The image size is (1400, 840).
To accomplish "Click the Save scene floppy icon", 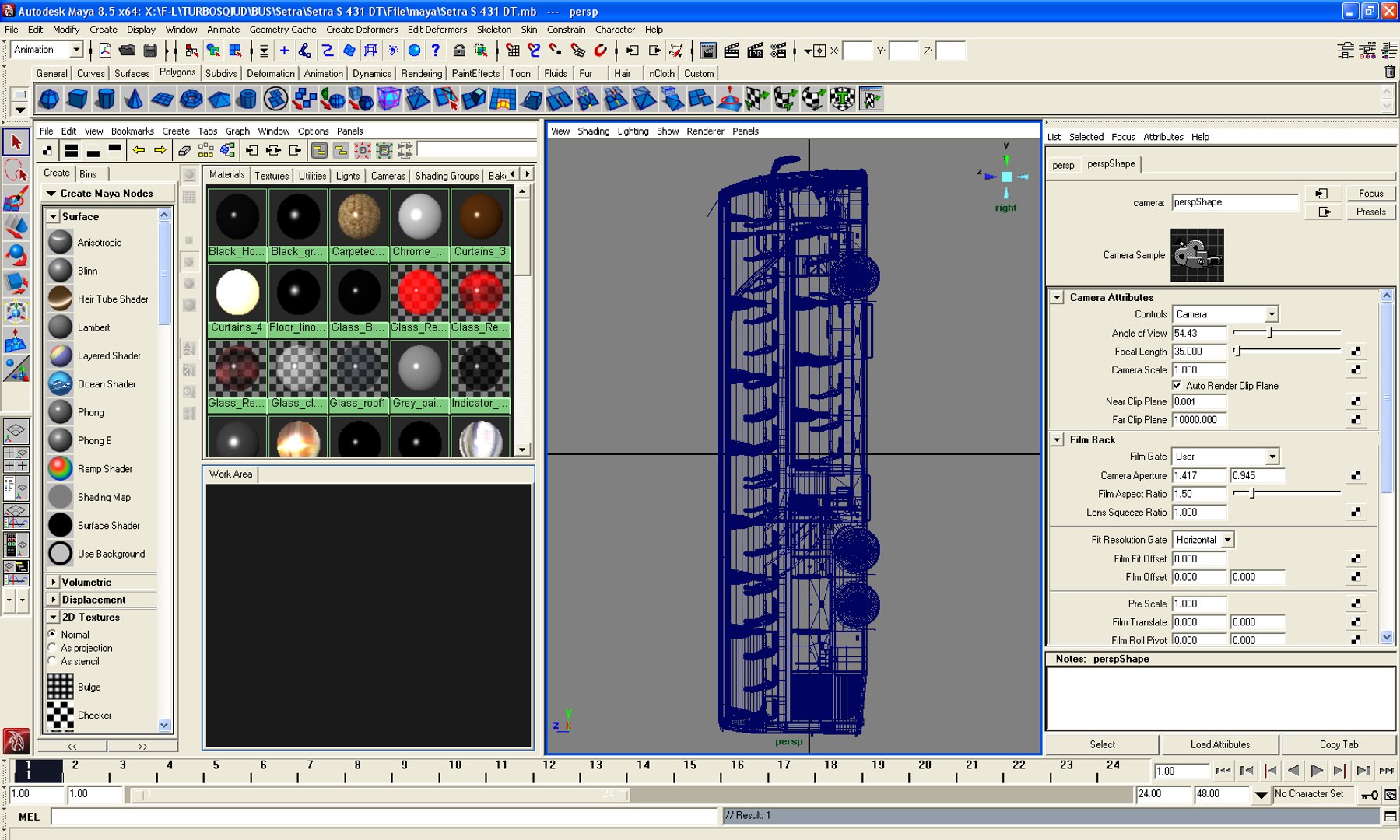I will pos(150,51).
